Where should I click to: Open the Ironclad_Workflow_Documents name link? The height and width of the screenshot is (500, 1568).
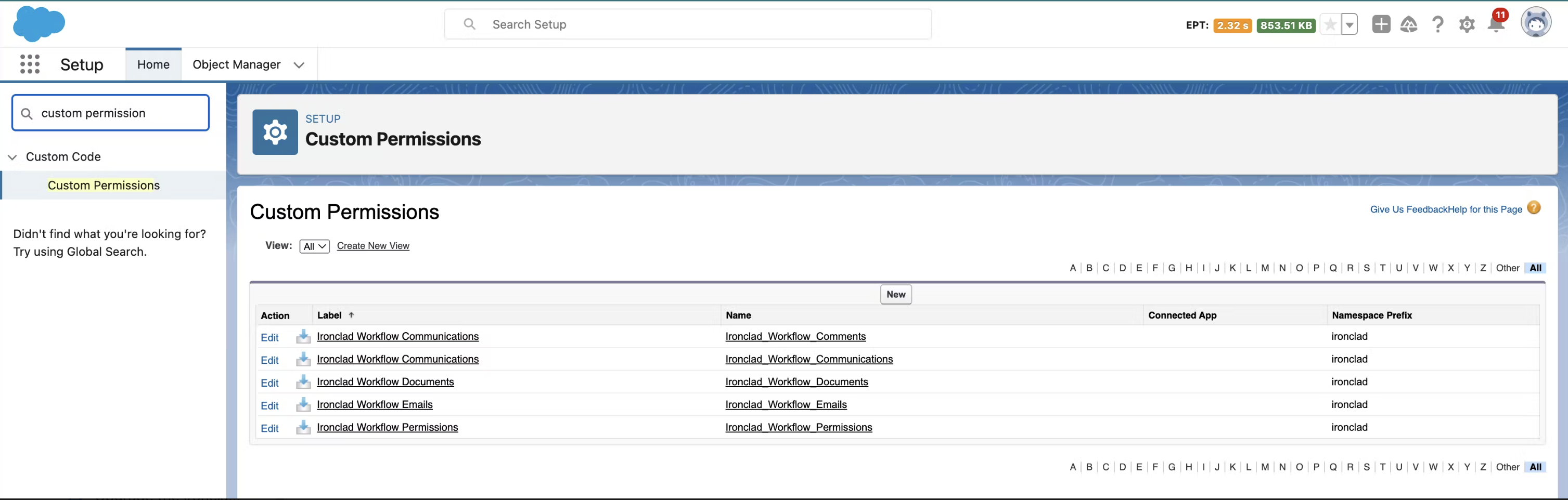click(797, 382)
